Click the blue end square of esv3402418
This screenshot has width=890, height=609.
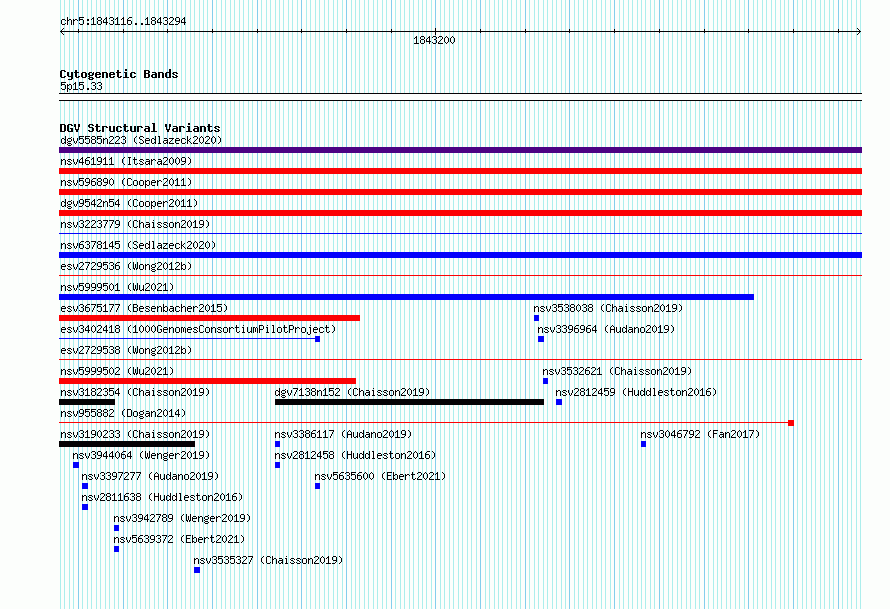(x=317, y=339)
